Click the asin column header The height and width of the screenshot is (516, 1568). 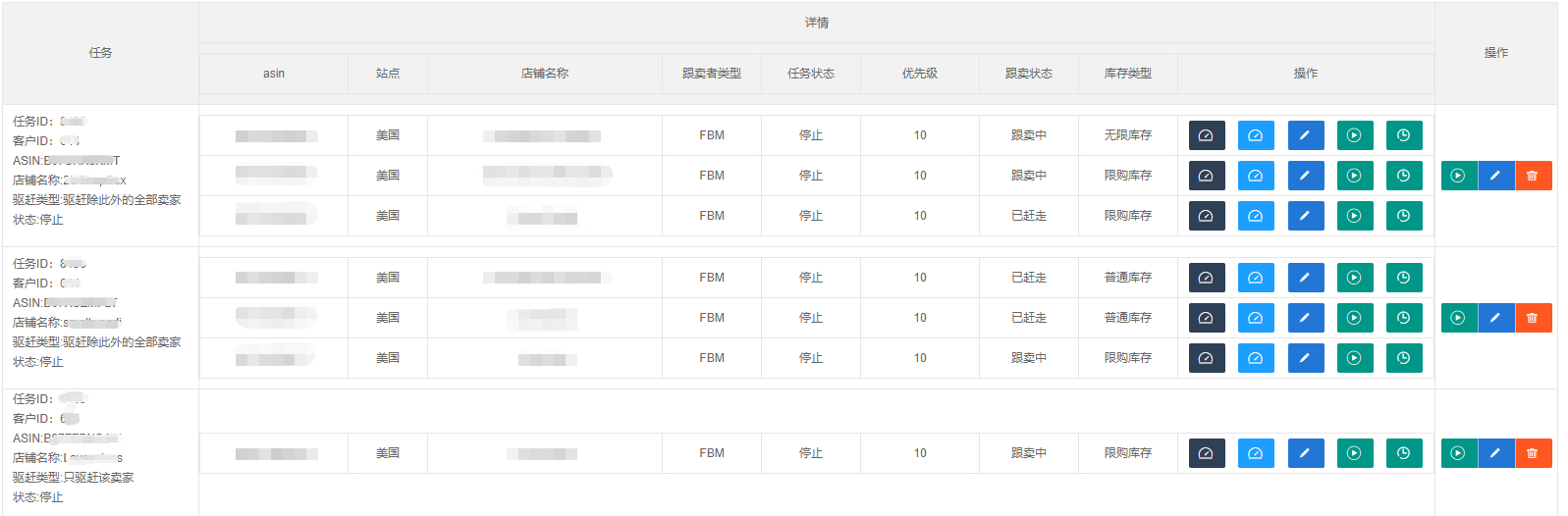click(274, 74)
